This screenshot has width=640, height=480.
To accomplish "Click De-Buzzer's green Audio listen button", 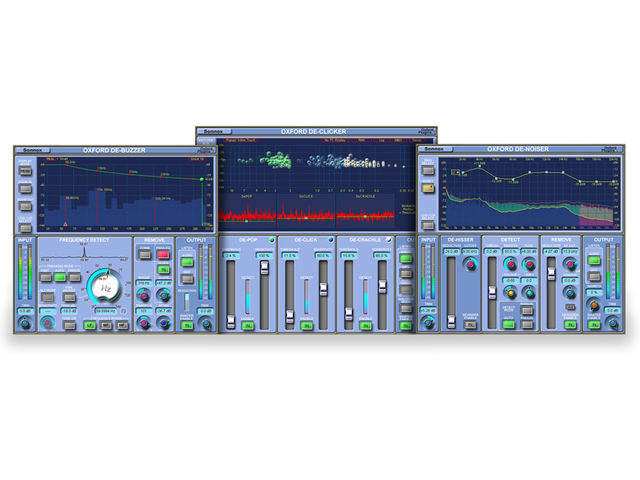I will point(187,262).
